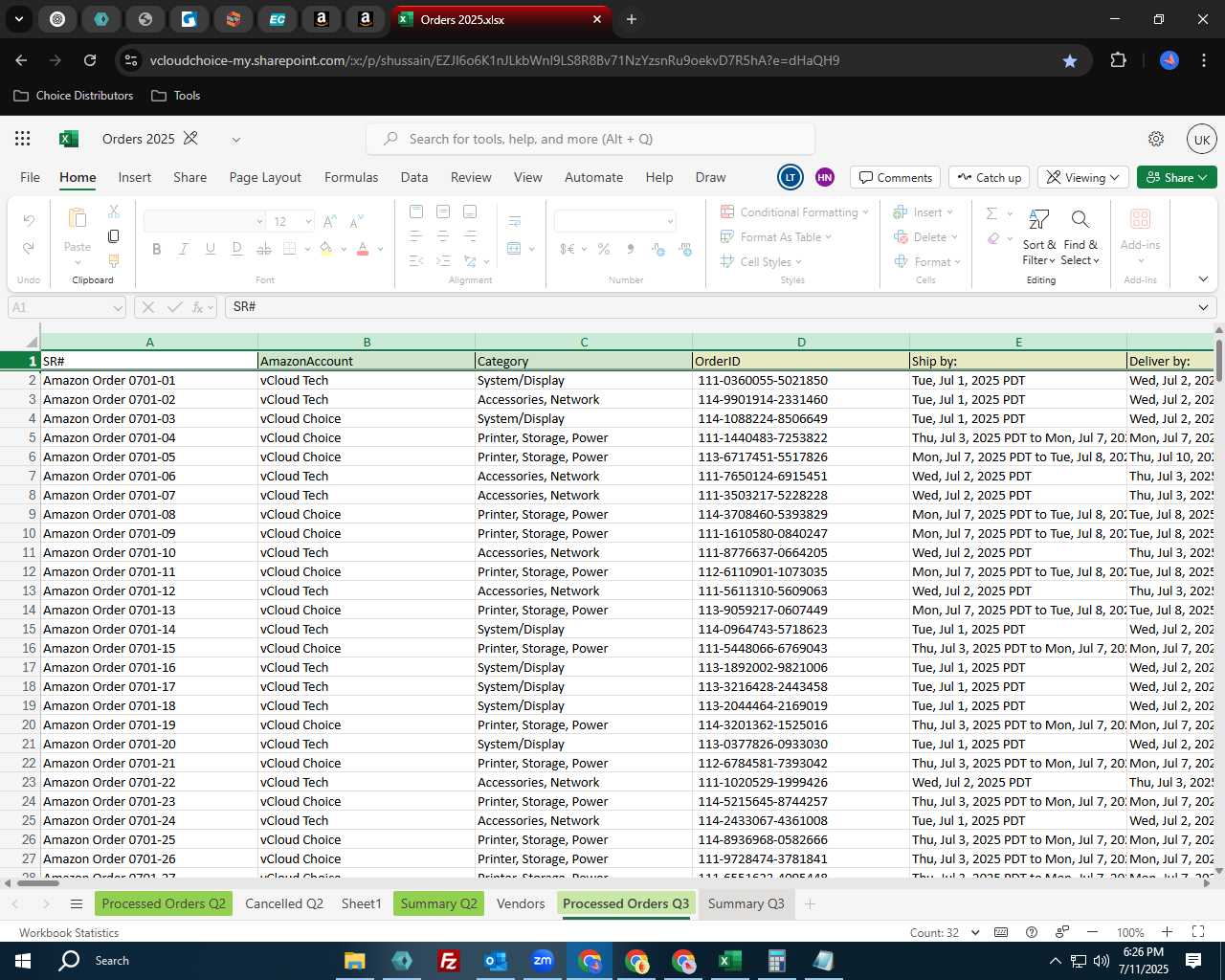1225x980 pixels.
Task: Open the Comments pane button
Action: (x=896, y=178)
